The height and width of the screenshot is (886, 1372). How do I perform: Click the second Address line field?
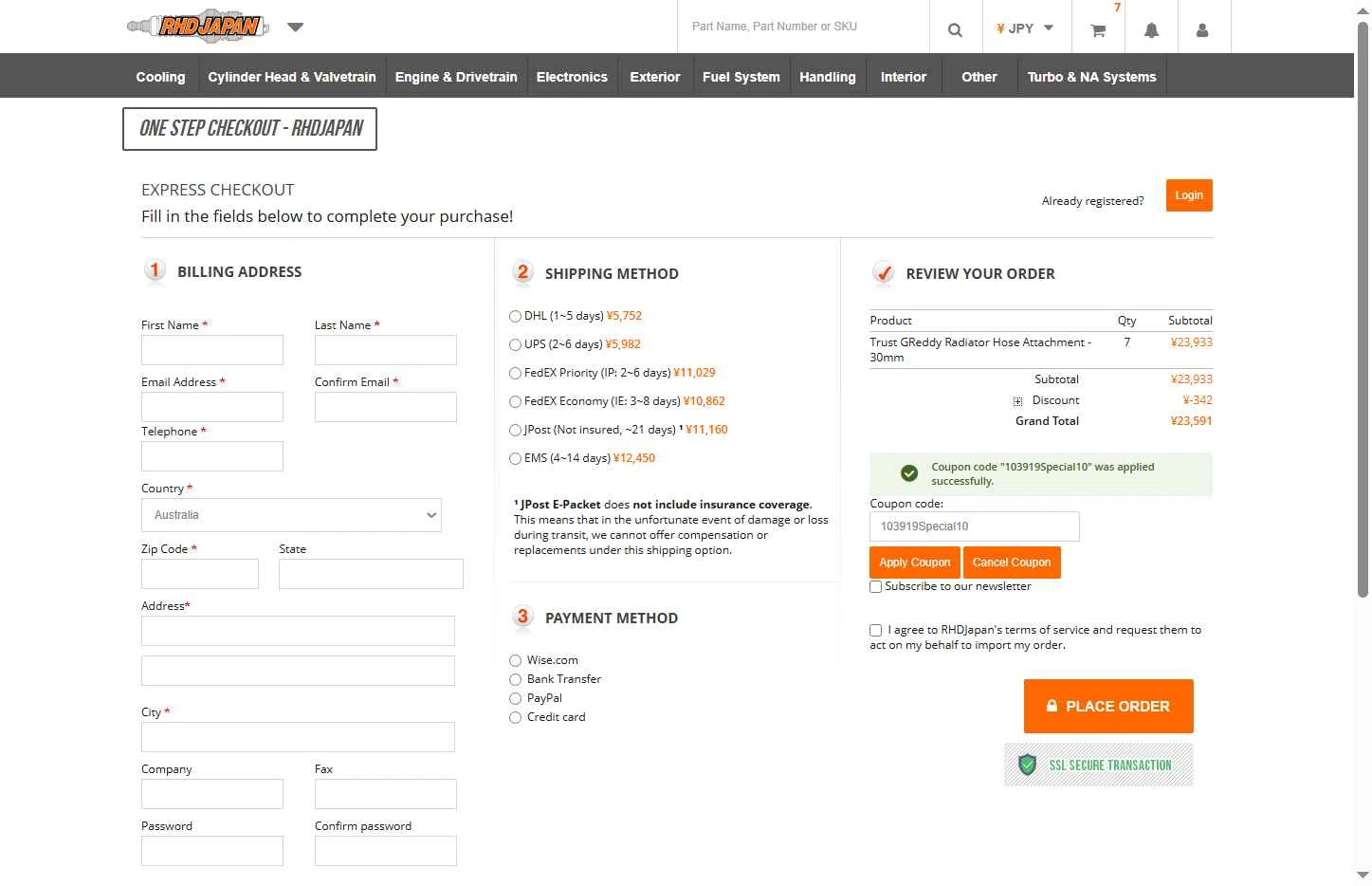tap(298, 671)
